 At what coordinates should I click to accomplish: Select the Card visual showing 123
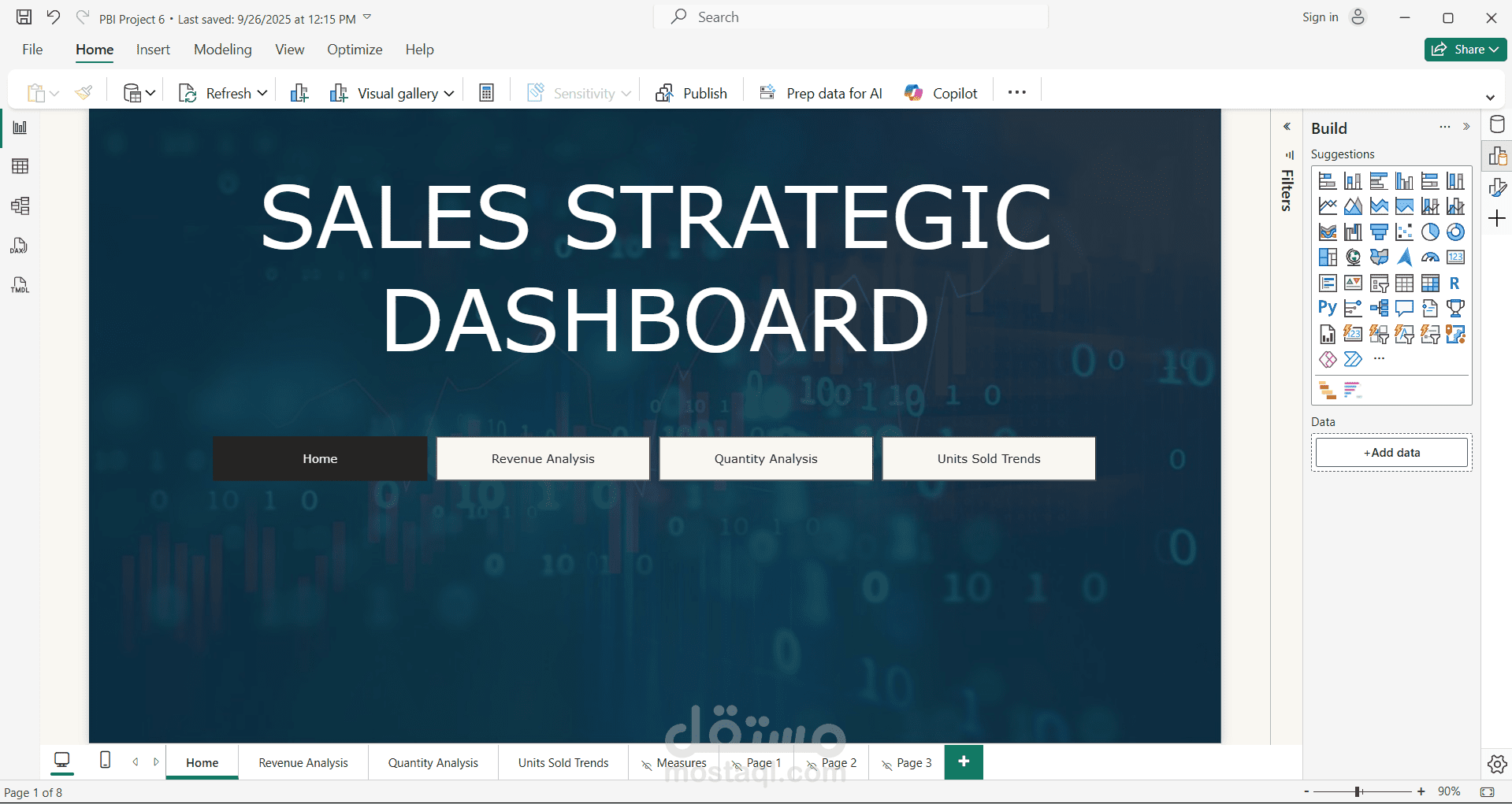pyautogui.click(x=1455, y=258)
